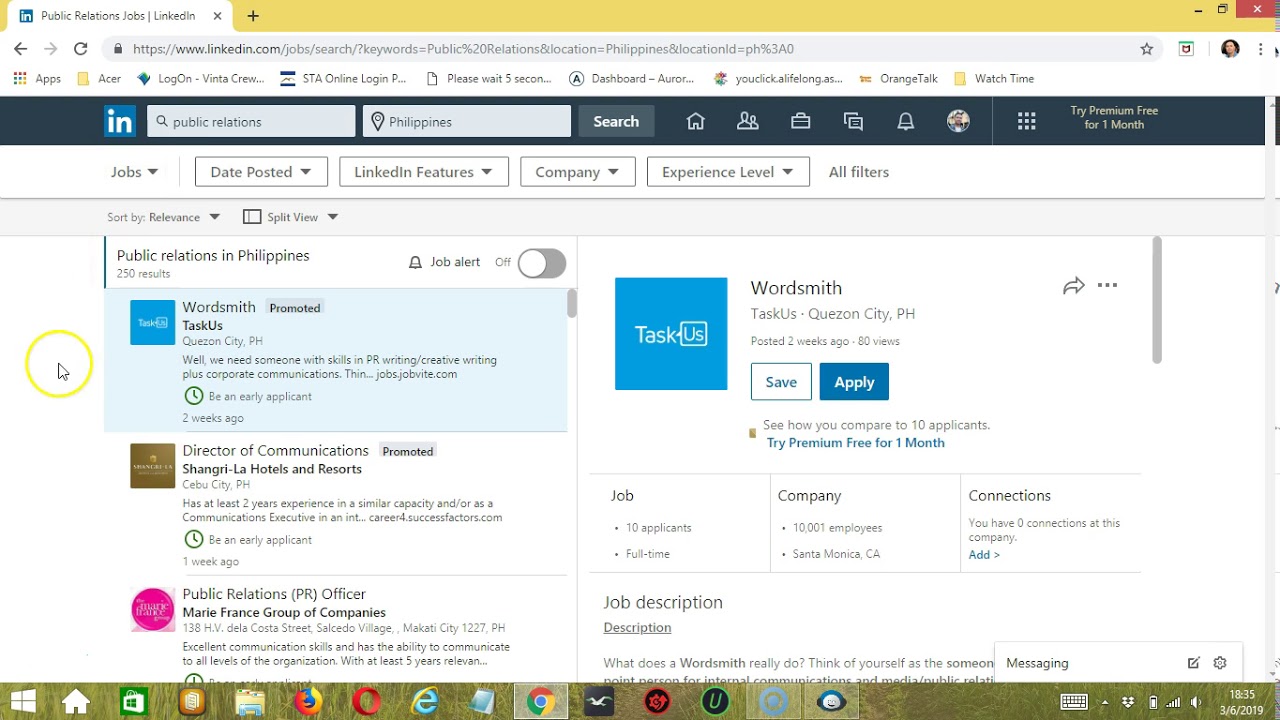Open the Split View dropdown
This screenshot has width=1280, height=720.
coord(291,217)
